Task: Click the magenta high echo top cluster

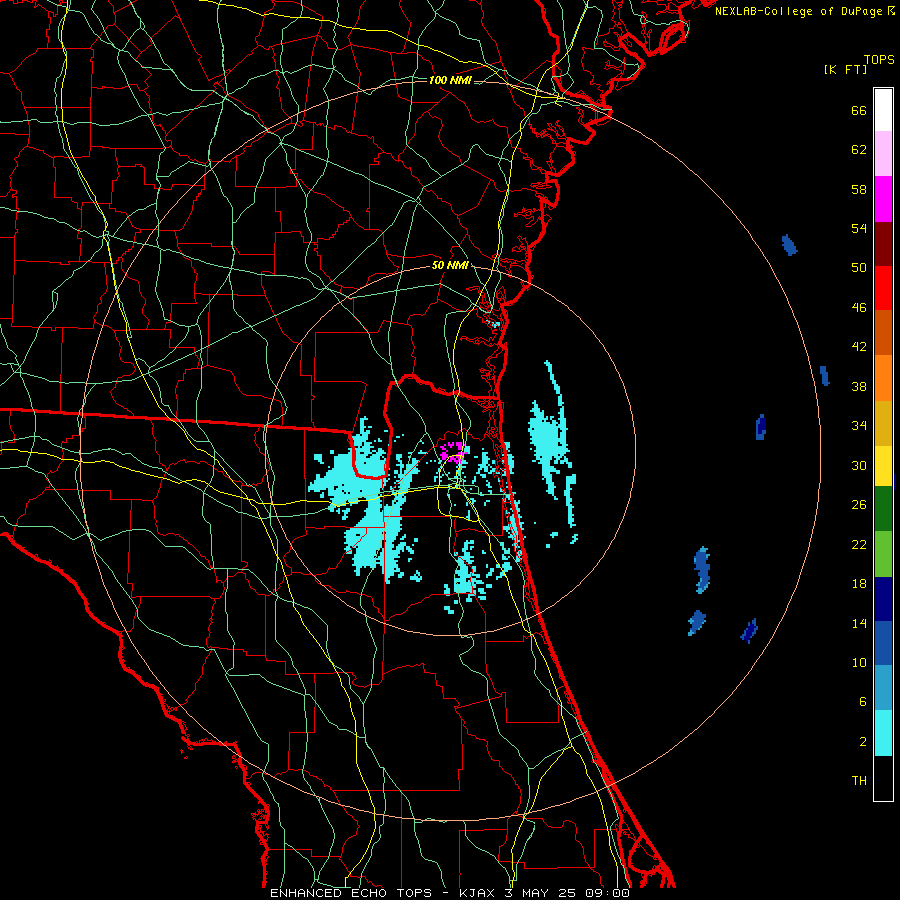Action: (x=453, y=451)
